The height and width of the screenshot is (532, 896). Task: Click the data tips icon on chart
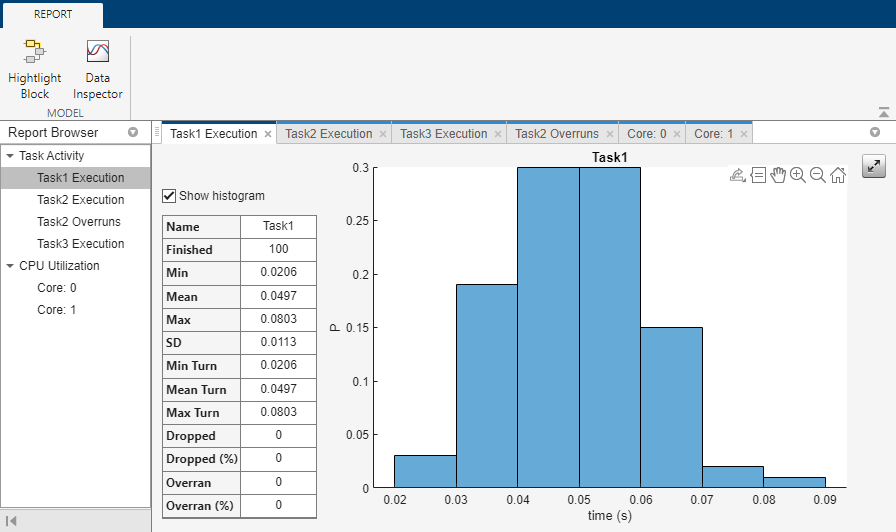click(x=758, y=176)
